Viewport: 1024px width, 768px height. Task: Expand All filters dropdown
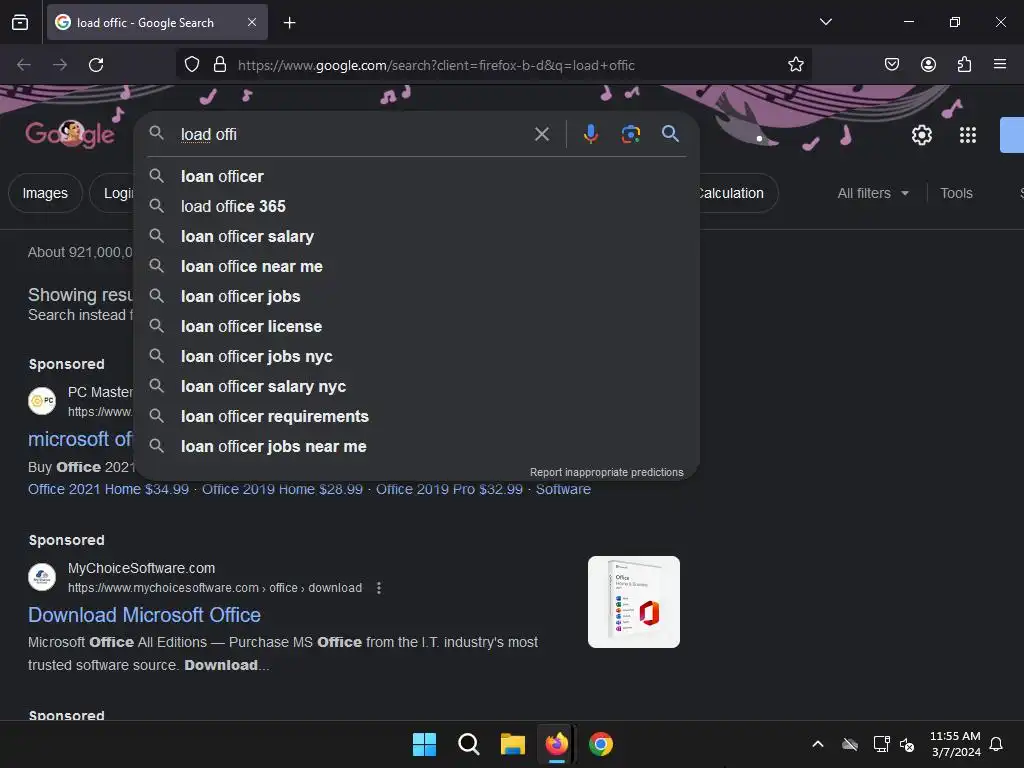pos(872,193)
